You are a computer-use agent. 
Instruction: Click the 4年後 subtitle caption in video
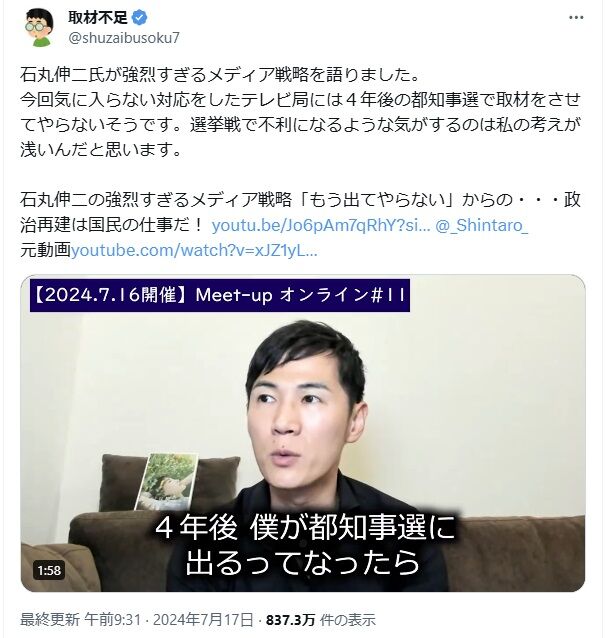303,545
